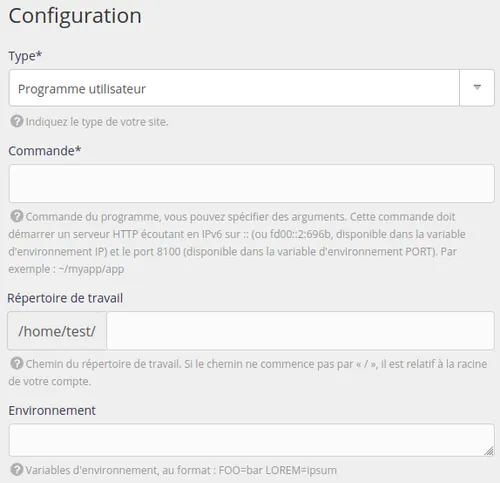This screenshot has height=483, width=500.
Task: Click the 'Commande*' field label
Action: click(45, 151)
